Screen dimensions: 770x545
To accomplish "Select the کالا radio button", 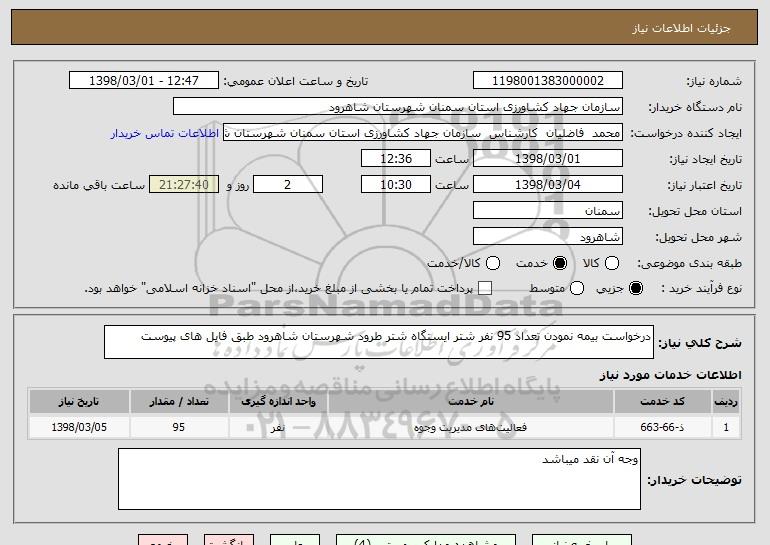I will click(611, 263).
